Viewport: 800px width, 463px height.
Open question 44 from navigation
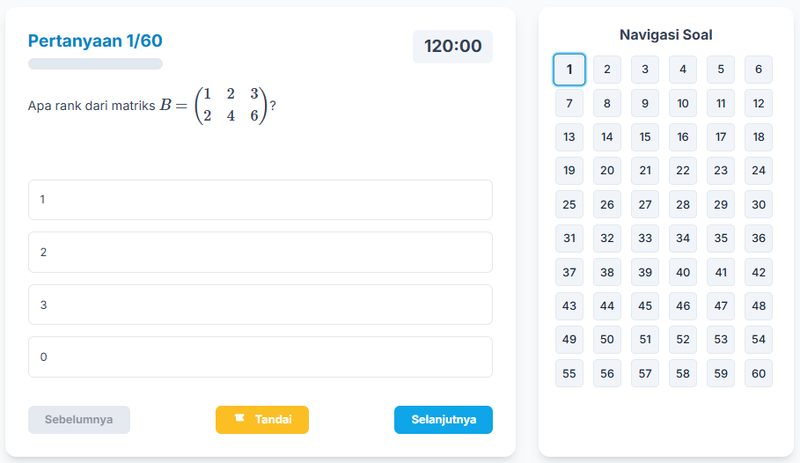[607, 306]
